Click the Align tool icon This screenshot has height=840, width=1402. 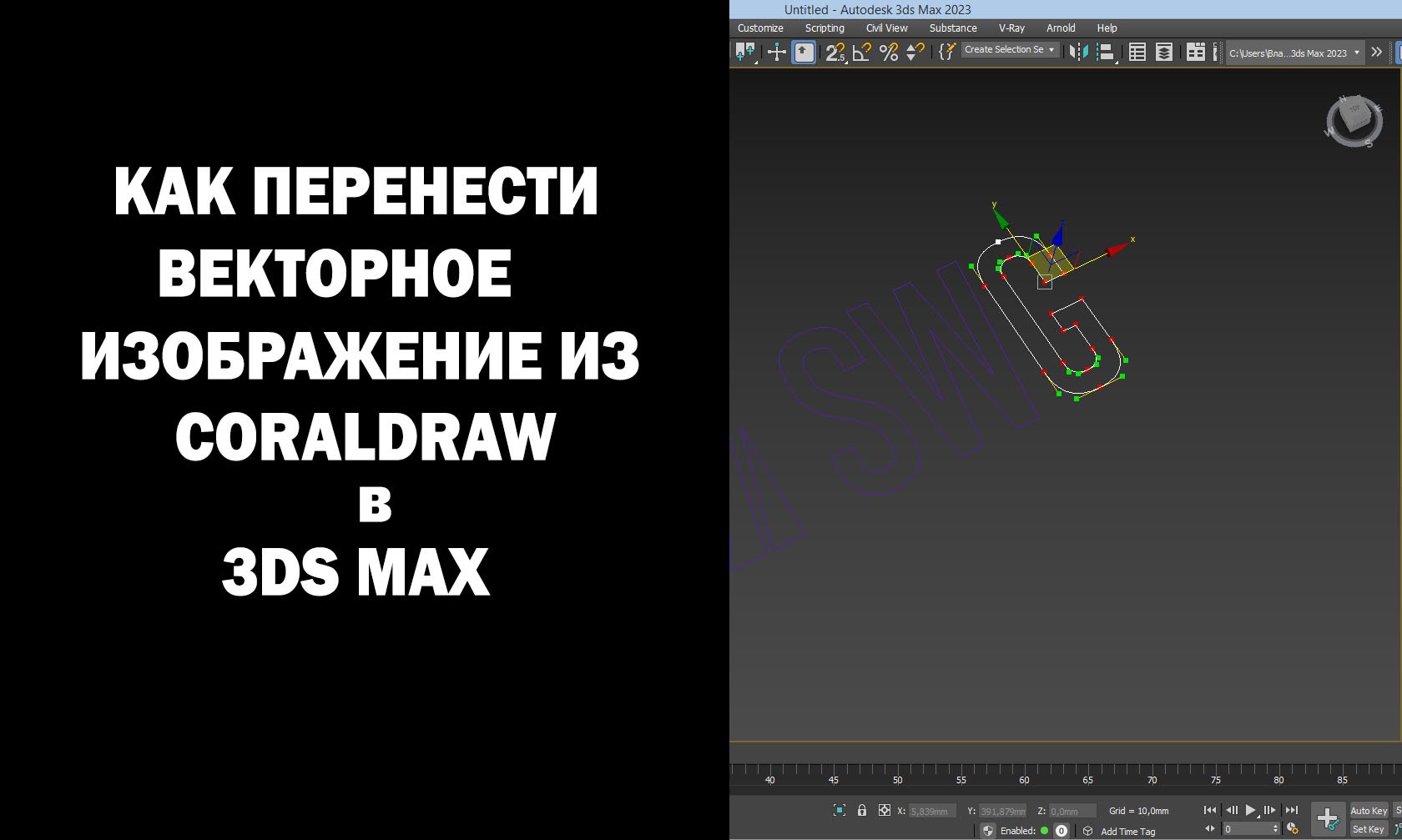click(1106, 53)
